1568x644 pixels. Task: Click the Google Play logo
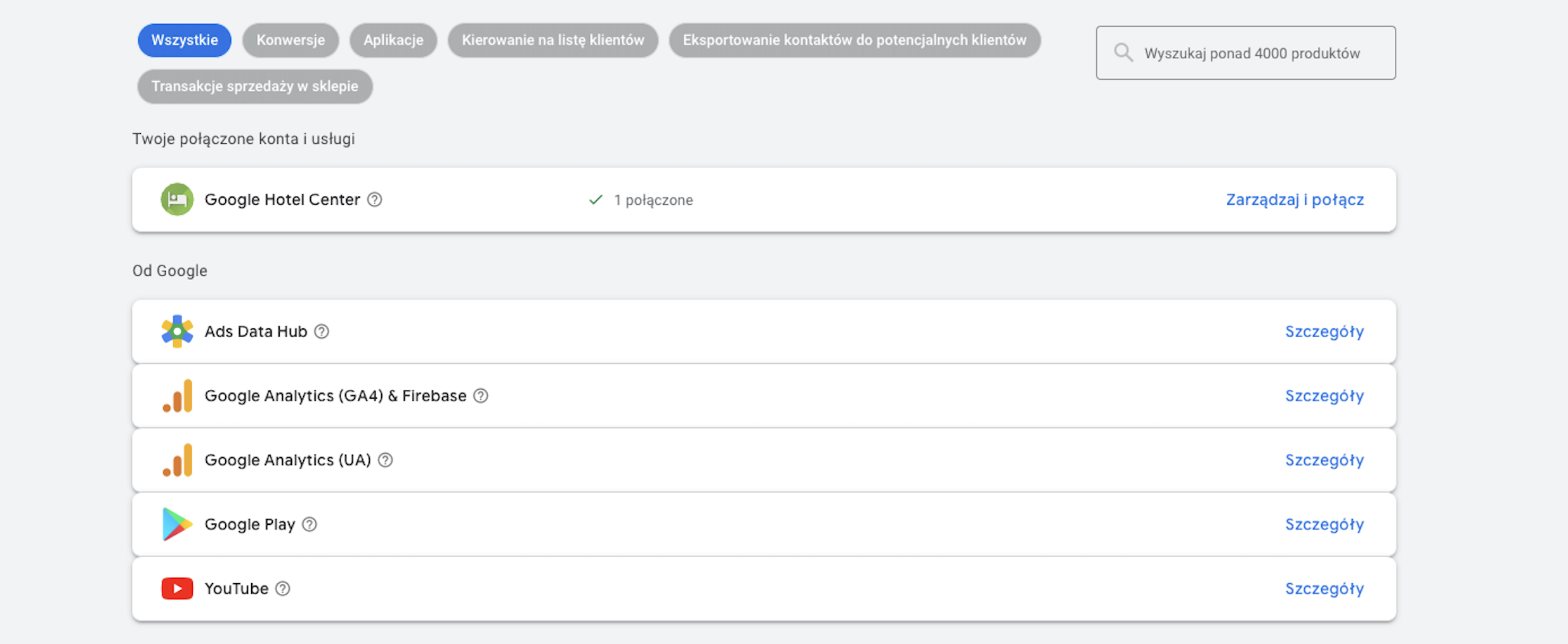coord(177,524)
